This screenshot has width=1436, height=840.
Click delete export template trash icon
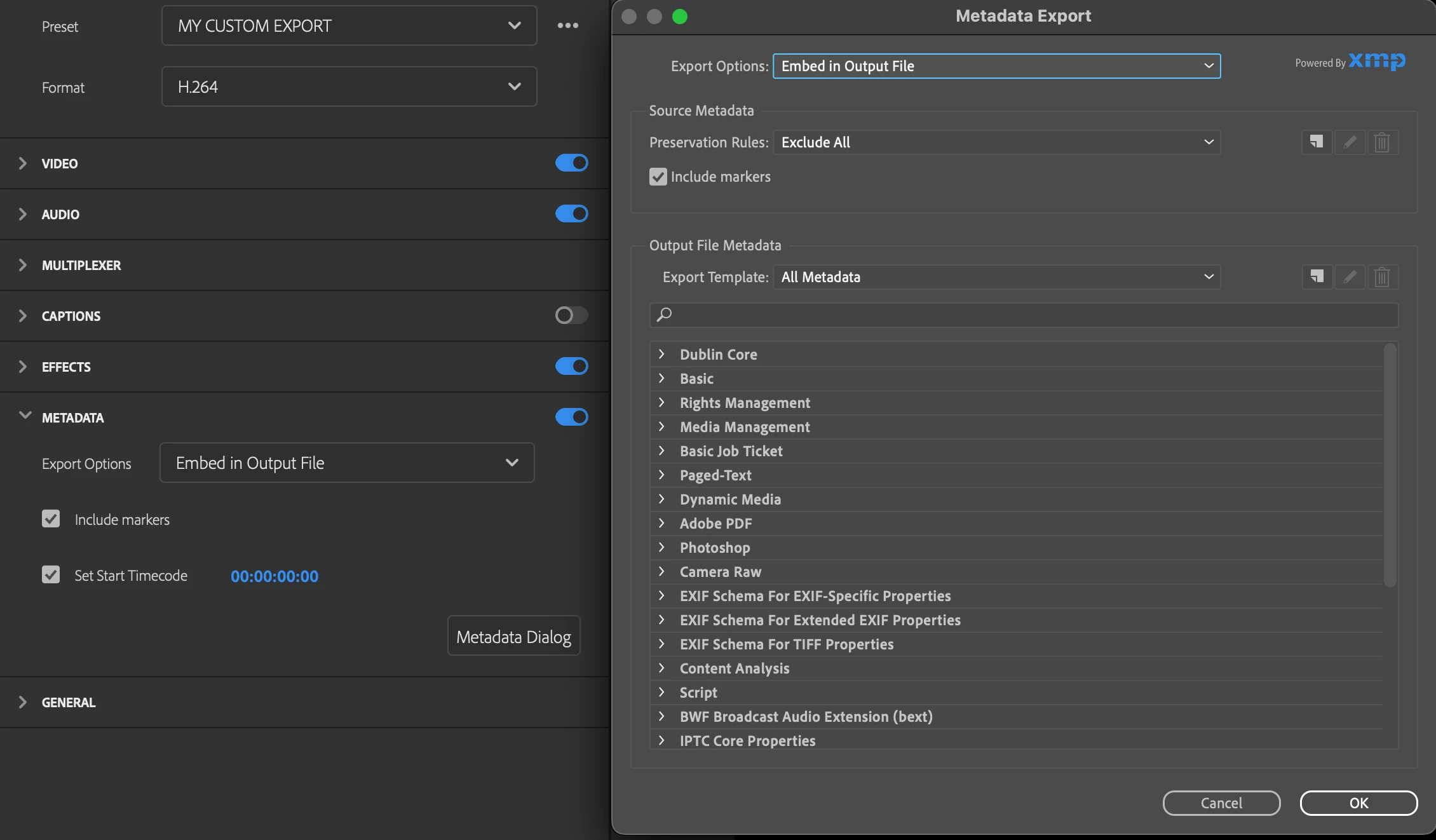point(1382,276)
